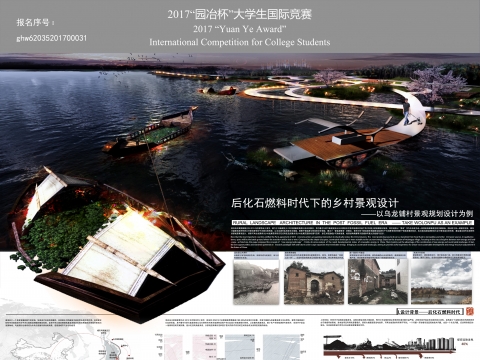This screenshot has width=480, height=360.
Task: Click the English title RURAL LANDSCAPE ARCHITECTURE line
Action: coord(353,222)
